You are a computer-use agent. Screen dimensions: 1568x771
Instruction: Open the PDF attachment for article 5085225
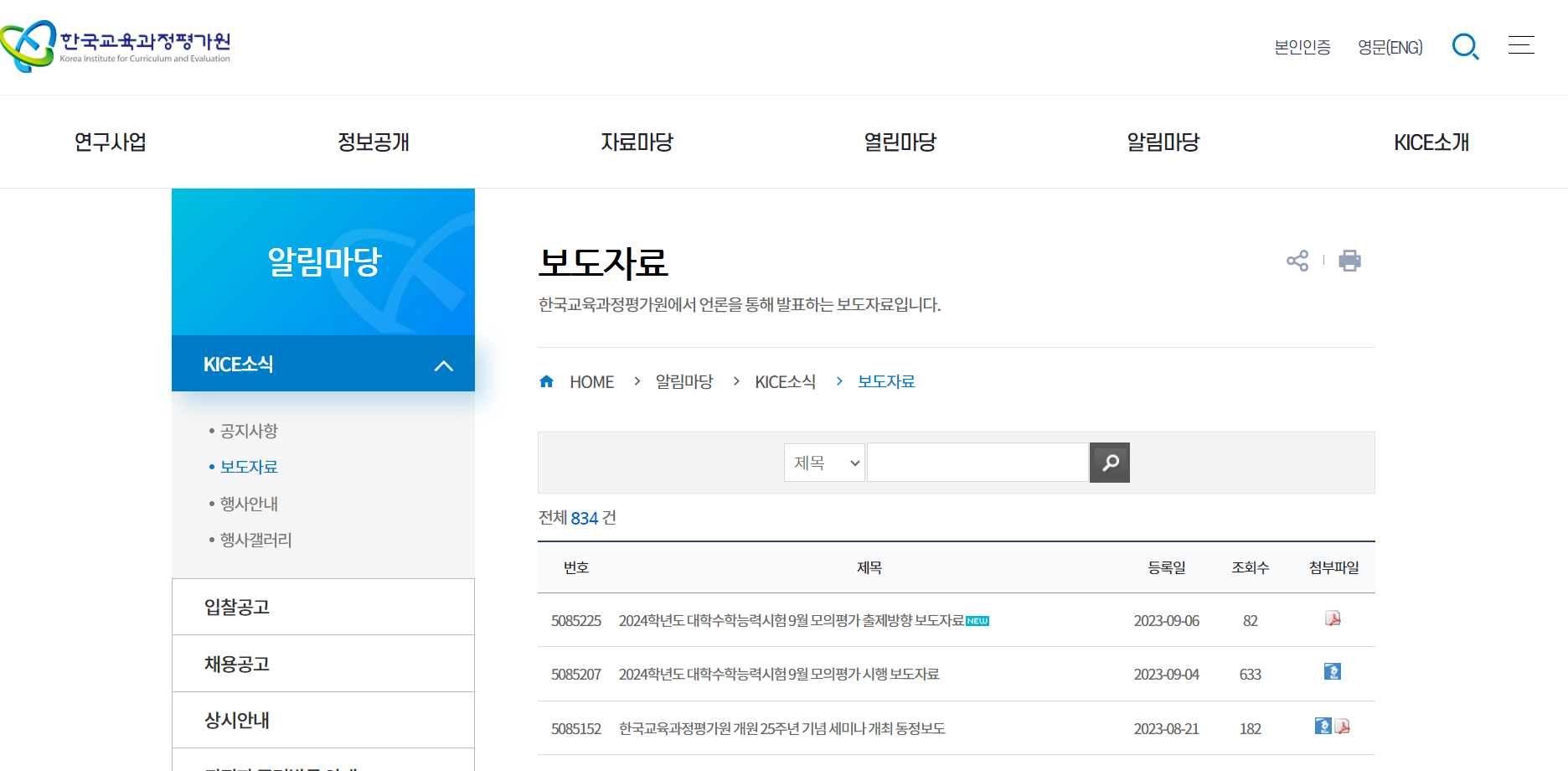[1334, 618]
